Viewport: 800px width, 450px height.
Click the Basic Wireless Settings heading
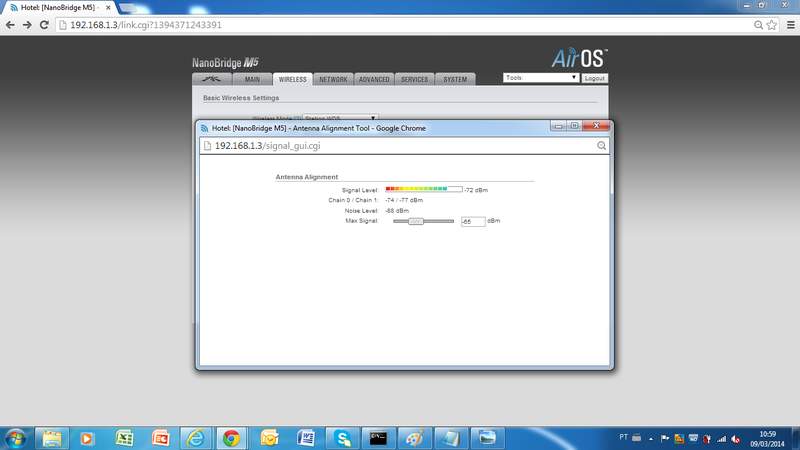[x=241, y=97]
